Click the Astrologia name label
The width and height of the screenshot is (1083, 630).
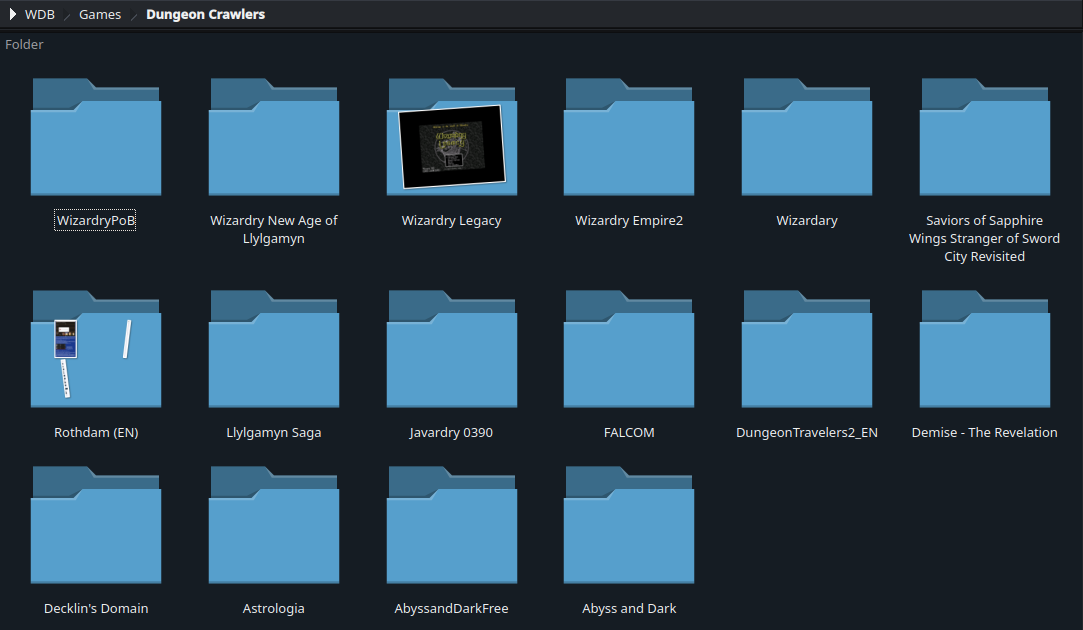pyautogui.click(x=274, y=609)
